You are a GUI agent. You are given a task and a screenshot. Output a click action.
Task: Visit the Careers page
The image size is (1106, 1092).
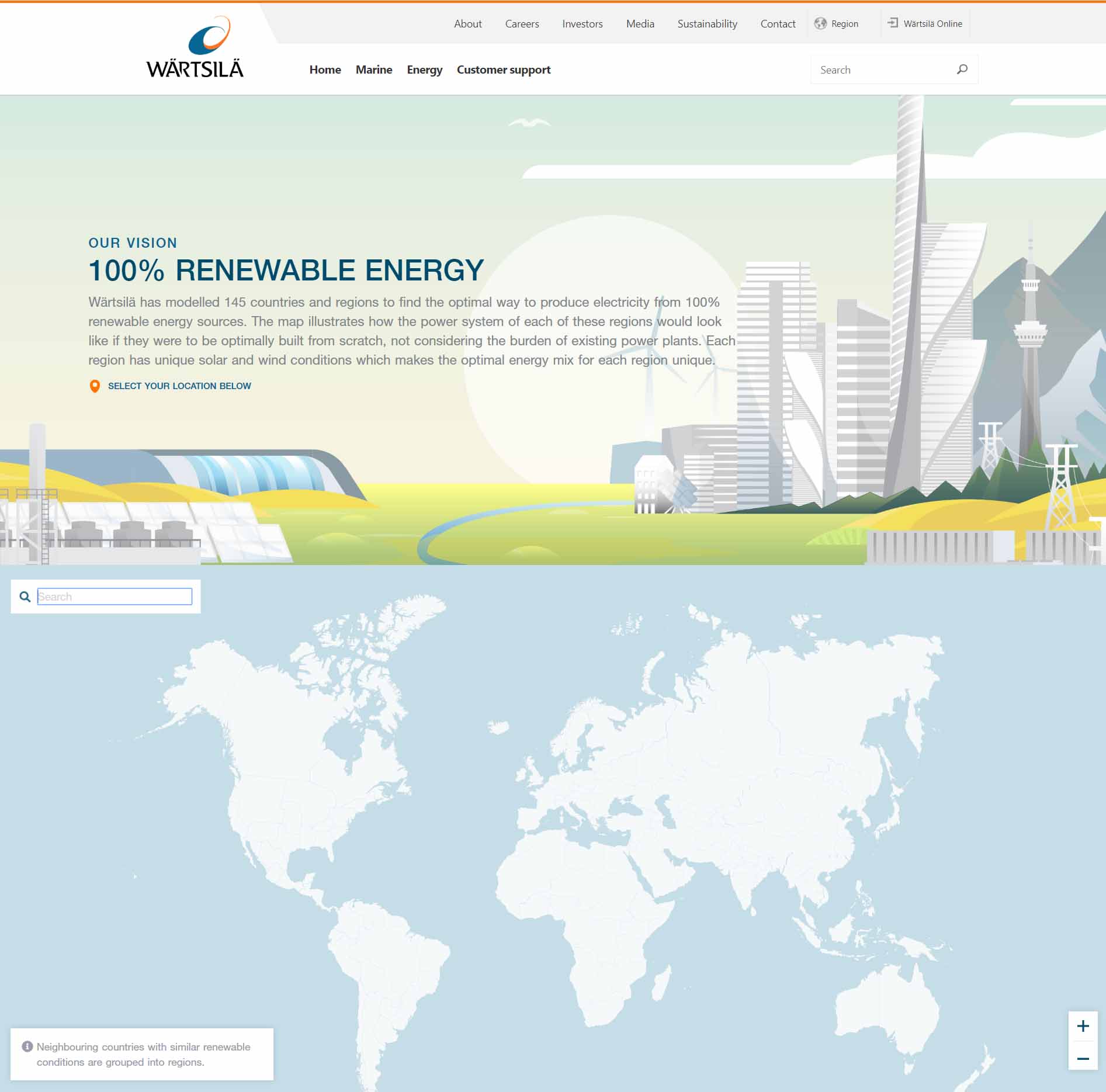coord(522,24)
